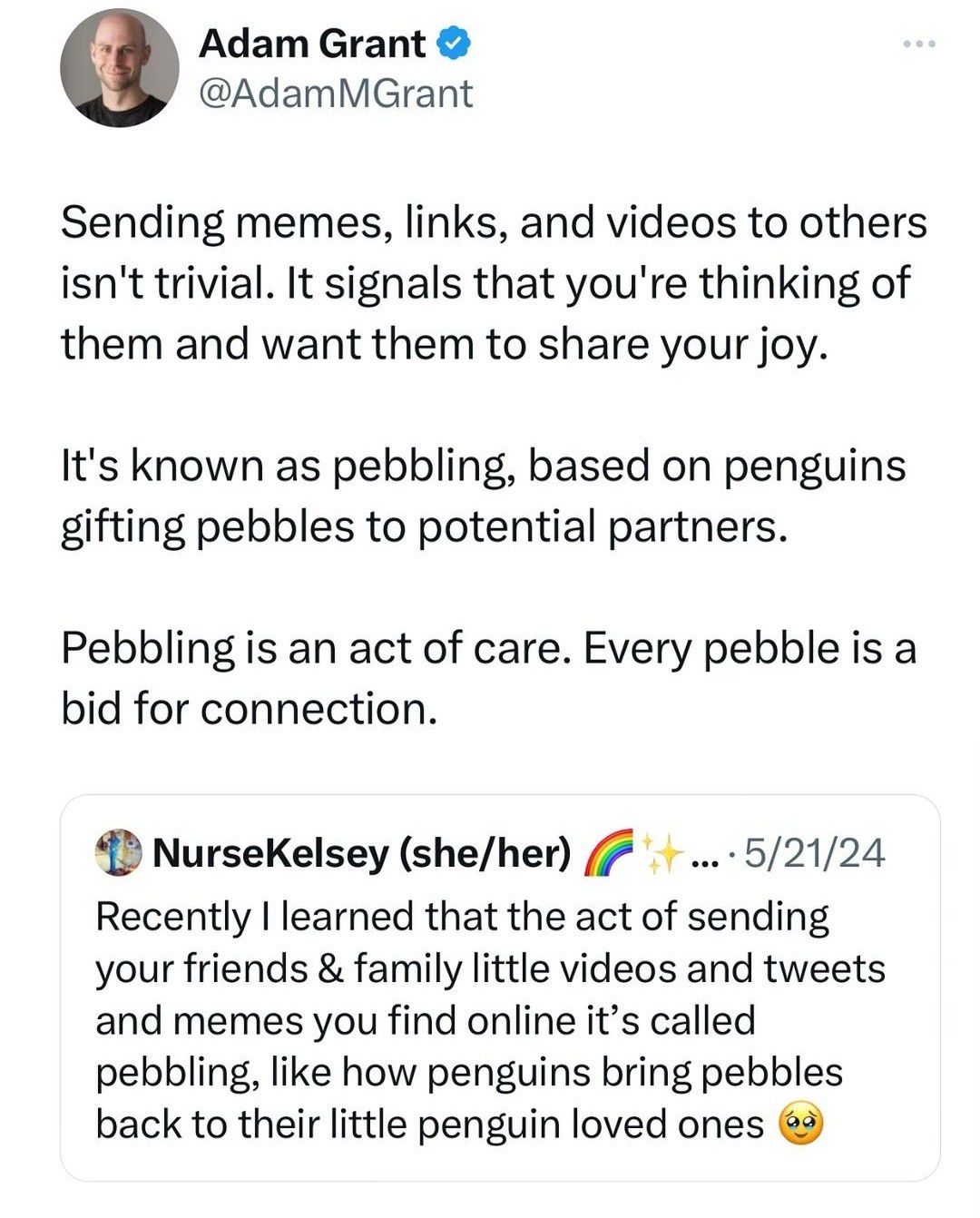Screen dimensions: 980x1218
Task: Open Adam Grant's profile photo
Action: [119, 70]
